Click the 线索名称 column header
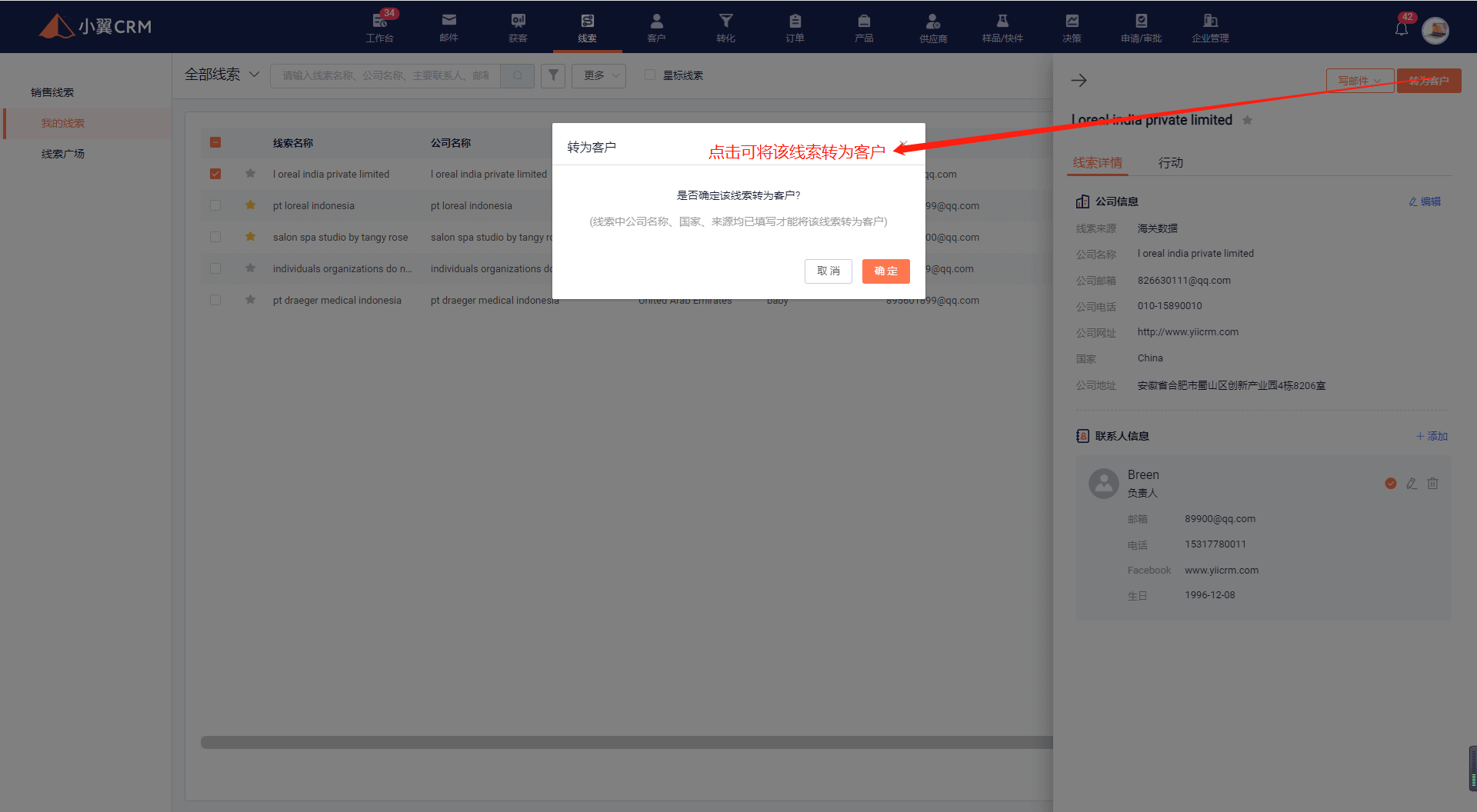1477x812 pixels. coord(293,143)
